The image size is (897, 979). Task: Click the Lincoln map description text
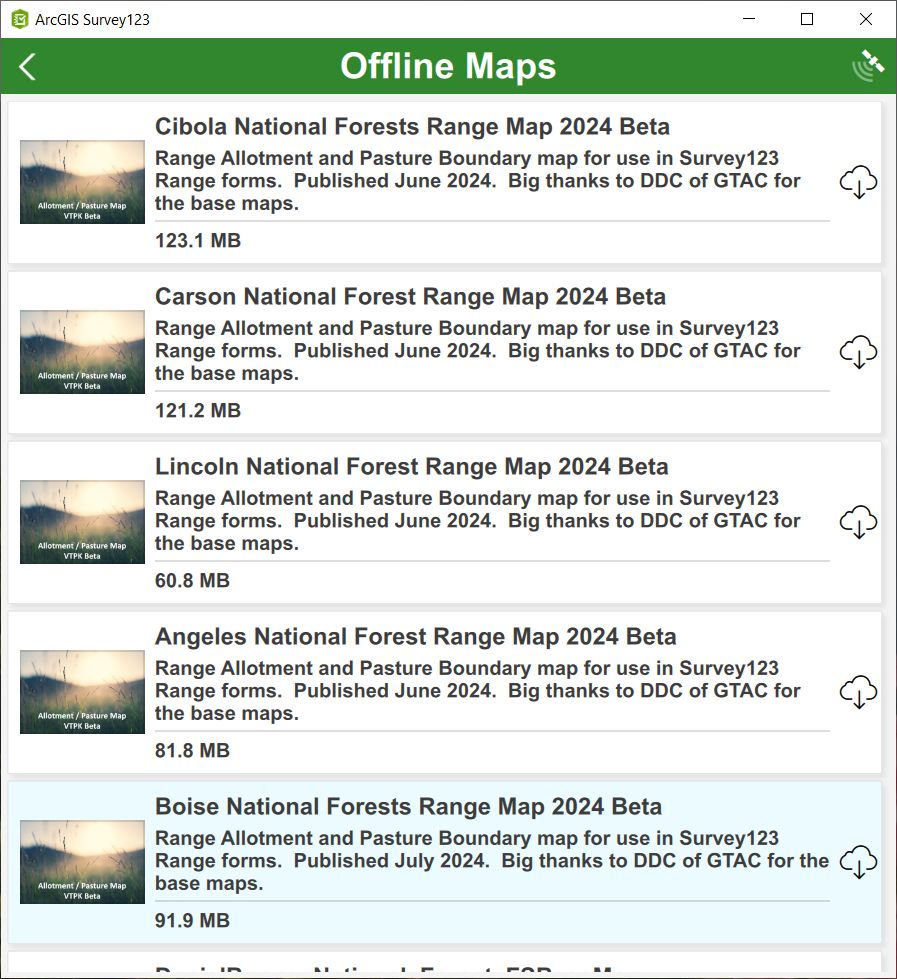click(x=478, y=521)
